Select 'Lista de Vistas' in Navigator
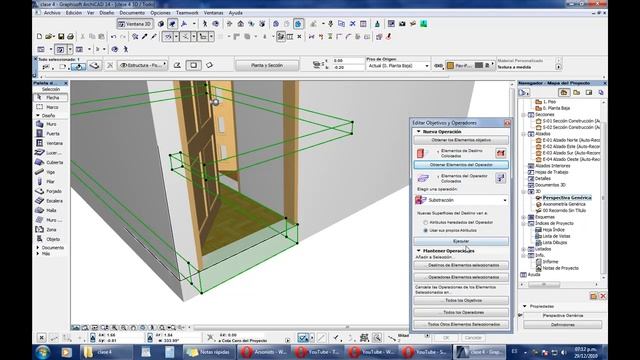The width and height of the screenshot is (640, 360). 556,236
